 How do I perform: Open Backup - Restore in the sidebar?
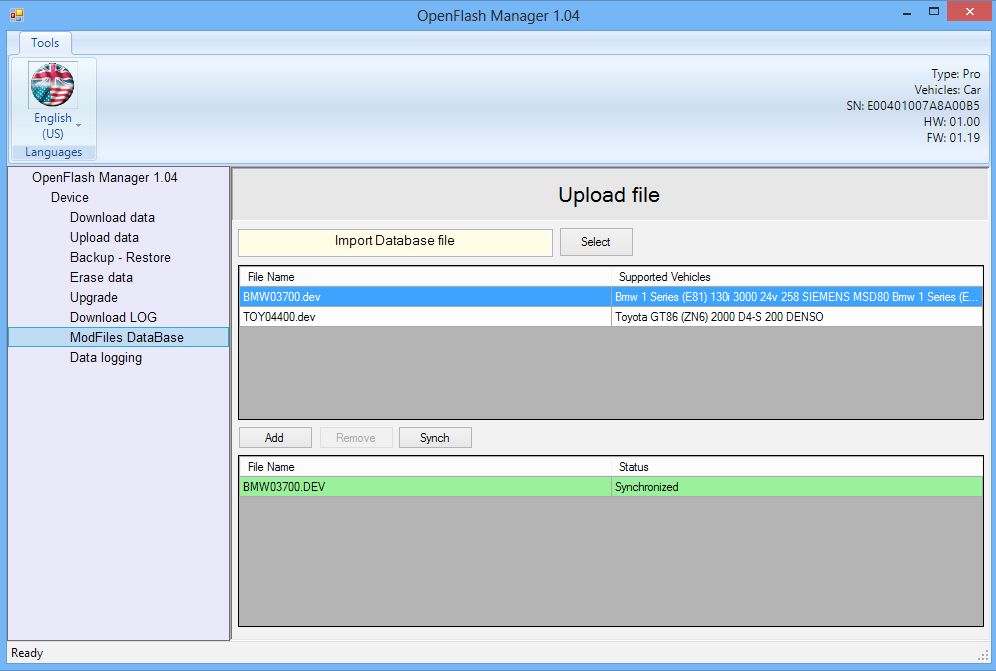point(120,257)
